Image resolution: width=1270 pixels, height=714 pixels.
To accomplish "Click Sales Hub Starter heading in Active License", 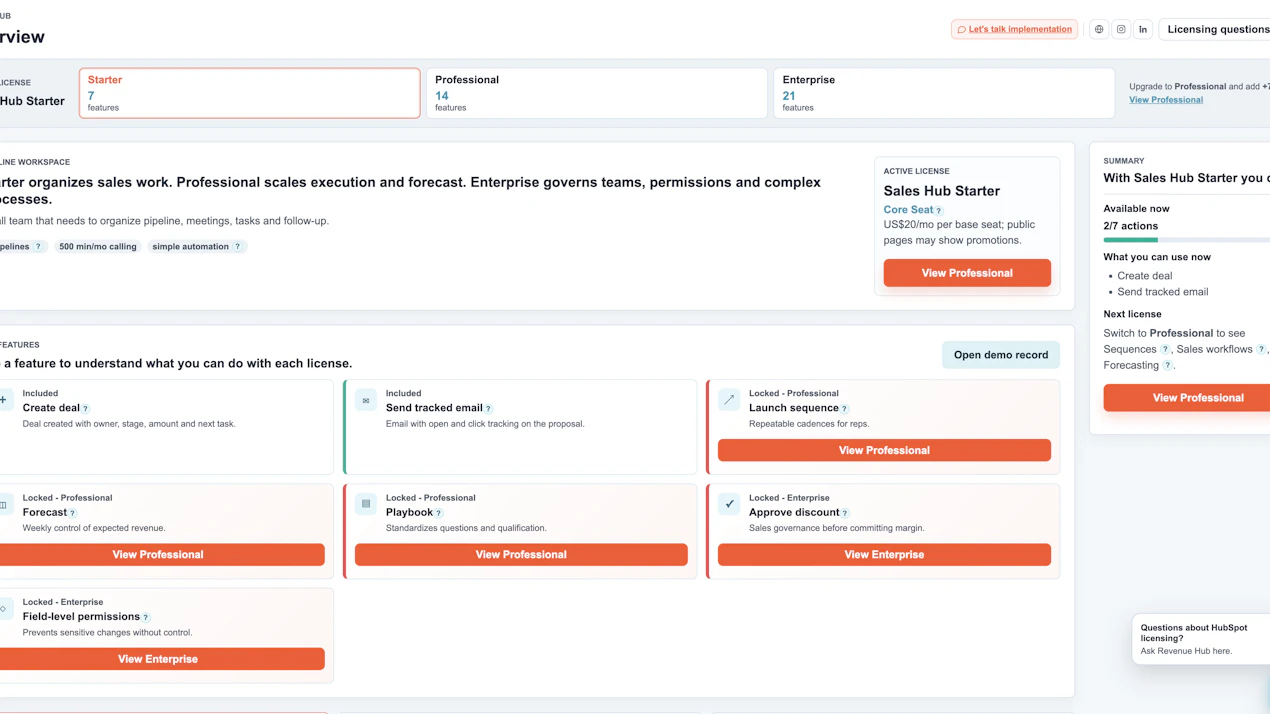I will 942,191.
